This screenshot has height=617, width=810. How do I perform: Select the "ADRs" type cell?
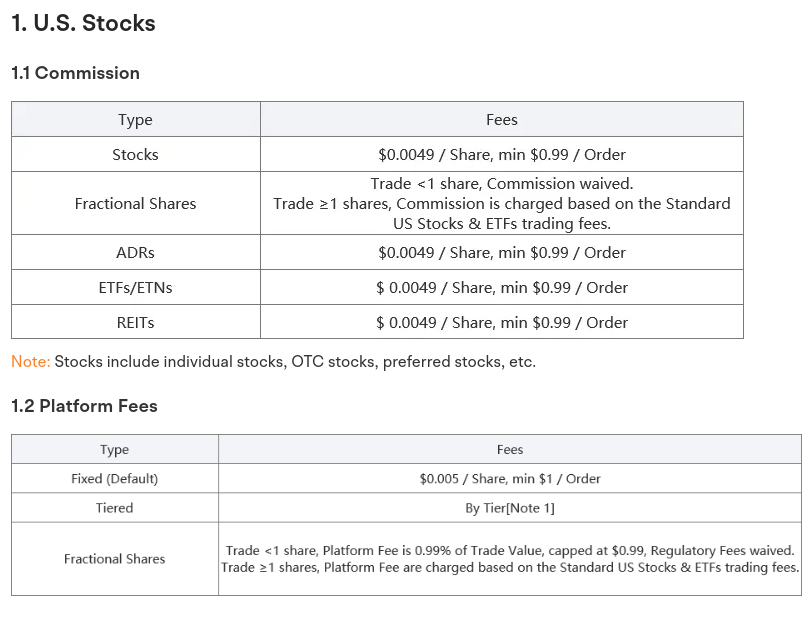coord(135,253)
